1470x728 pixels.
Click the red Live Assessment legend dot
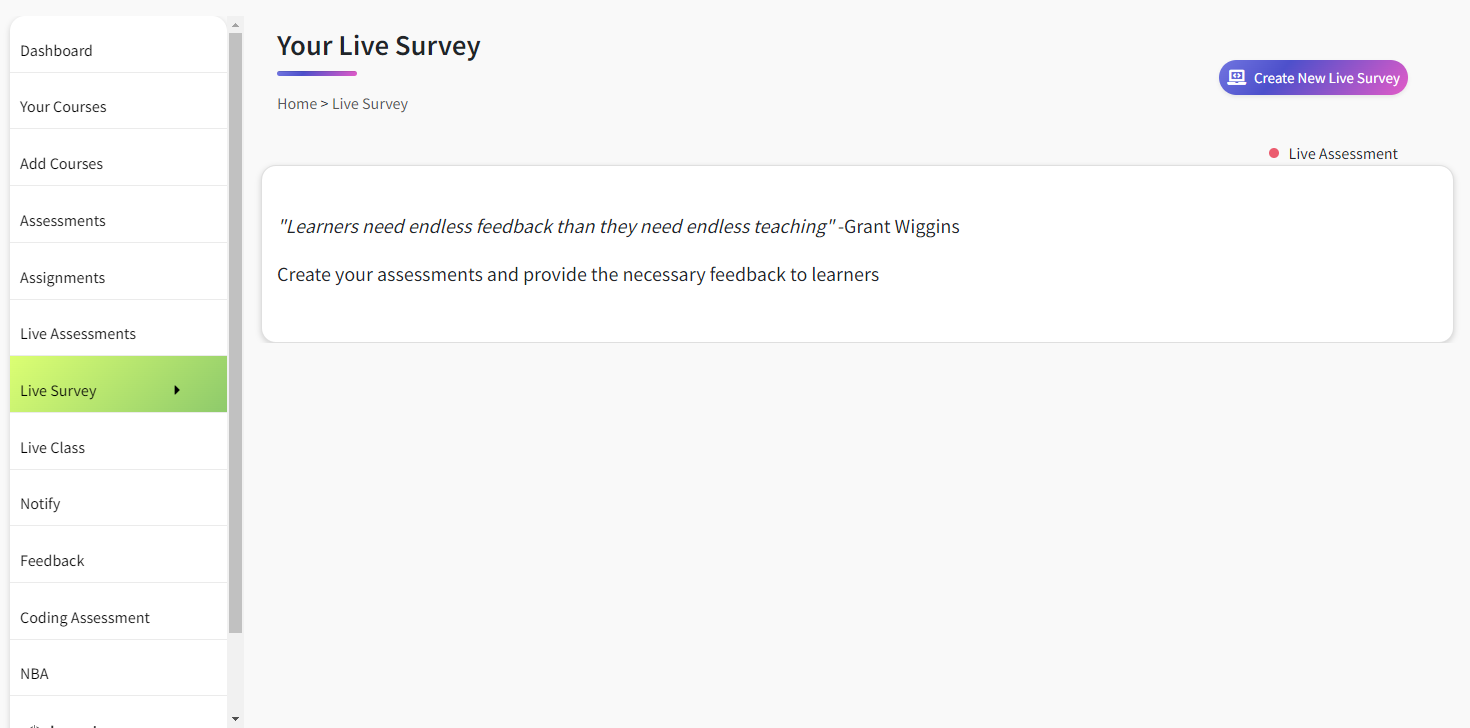(1273, 153)
